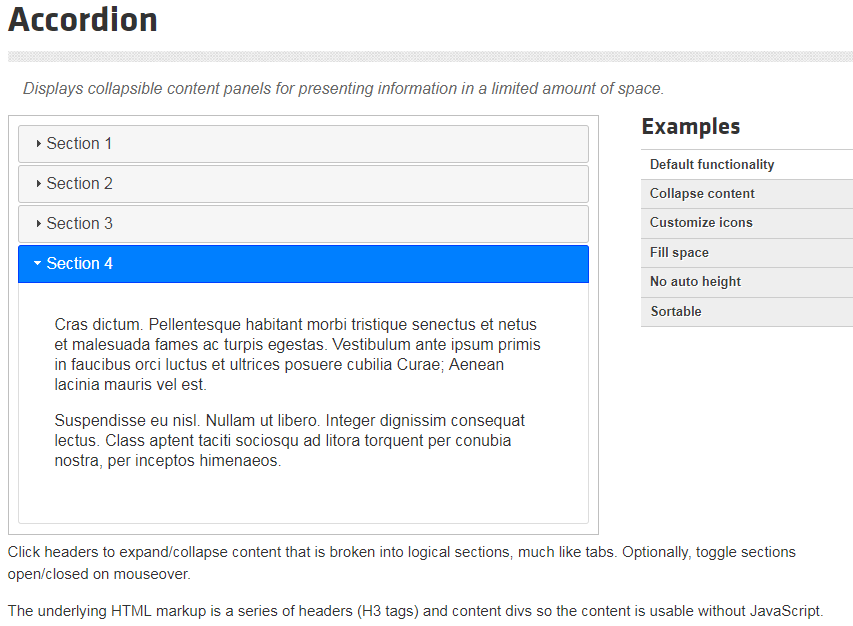The height and width of the screenshot is (626, 853).
Task: Click the 'The underlying HTML markup' paragraph
Action: point(416,611)
